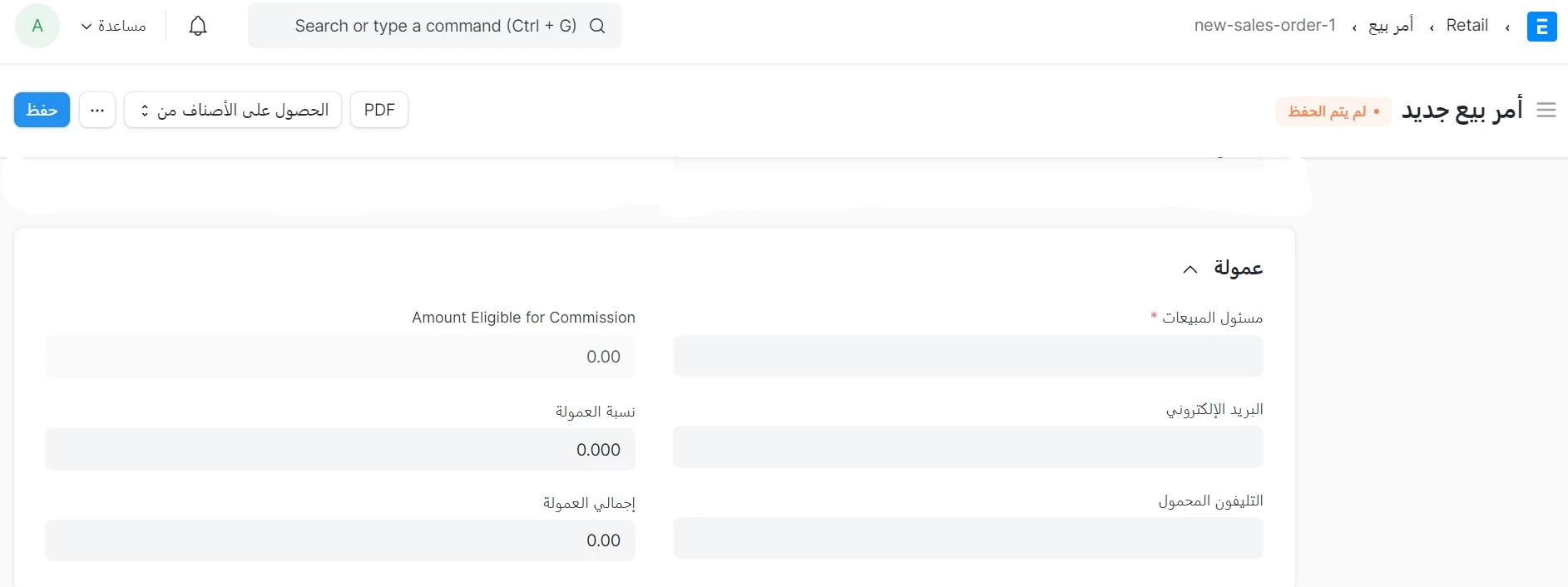Click the مسئول المبيعات input field
Image resolution: width=1568 pixels, height=587 pixels.
pyautogui.click(x=967, y=356)
